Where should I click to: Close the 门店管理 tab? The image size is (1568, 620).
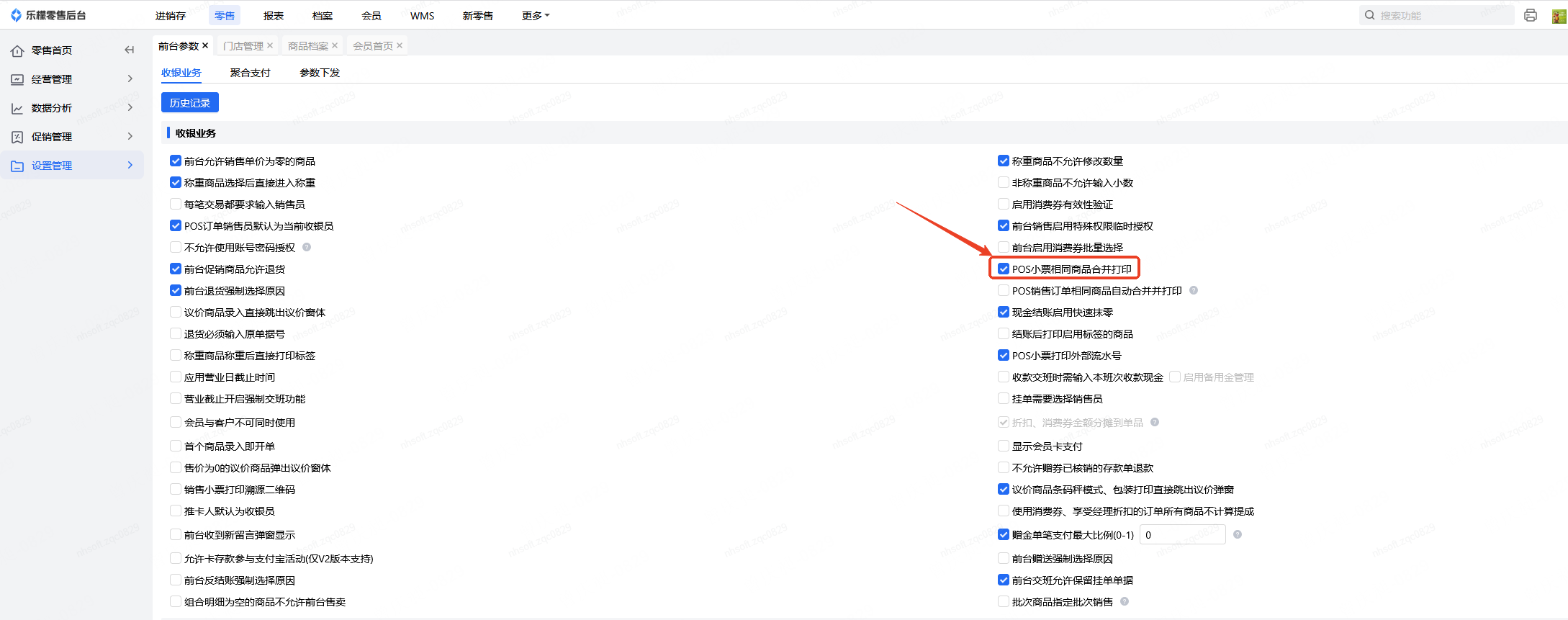tap(270, 45)
